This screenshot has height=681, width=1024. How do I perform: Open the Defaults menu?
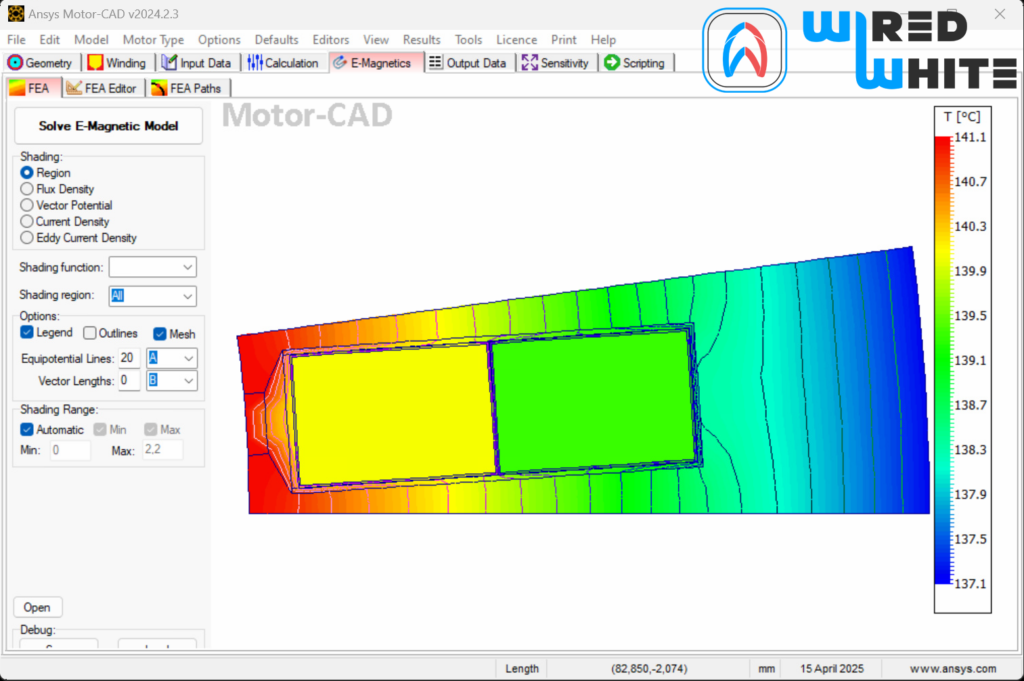[276, 40]
